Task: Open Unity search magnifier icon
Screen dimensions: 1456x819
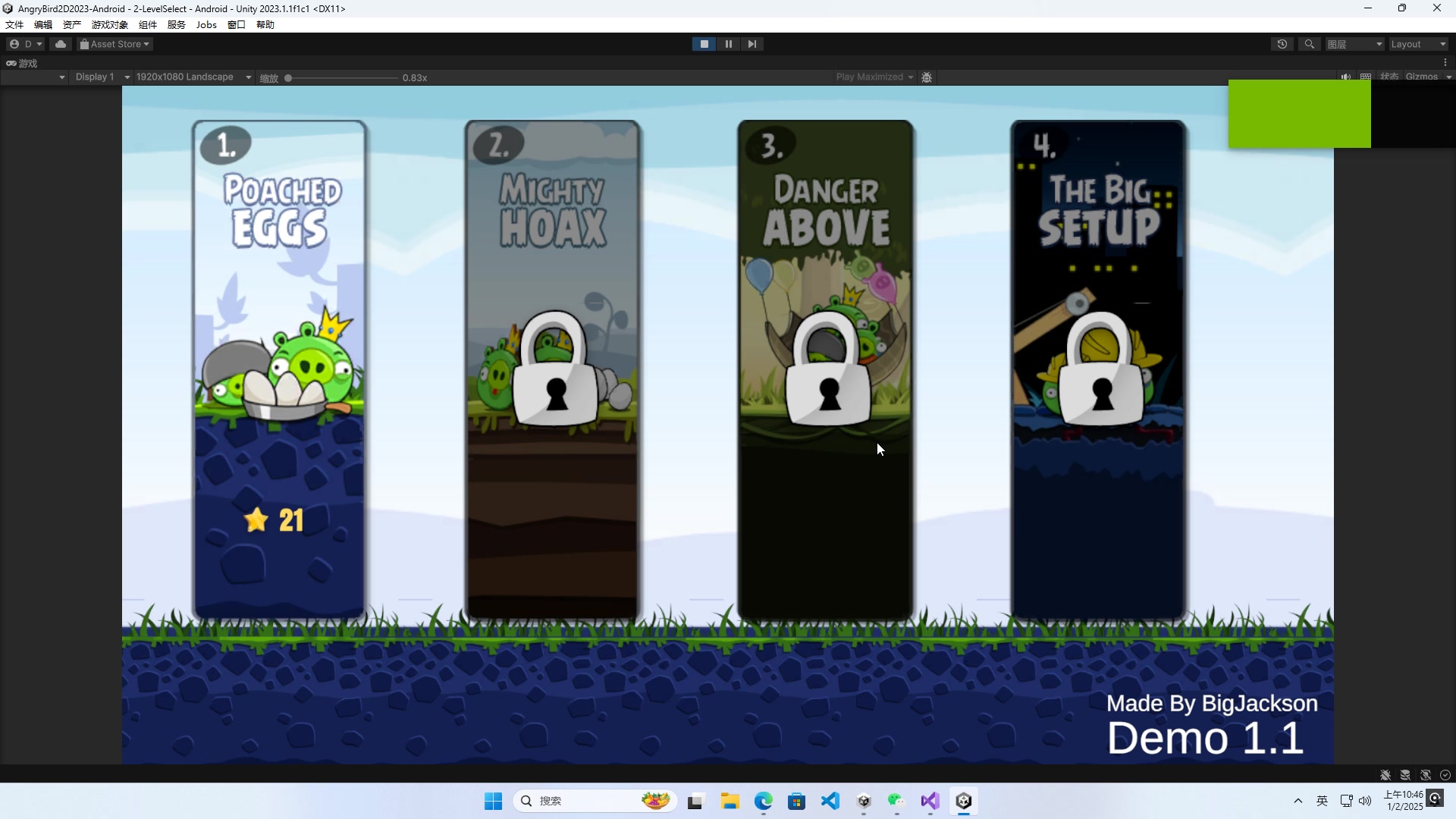Action: [x=1309, y=44]
